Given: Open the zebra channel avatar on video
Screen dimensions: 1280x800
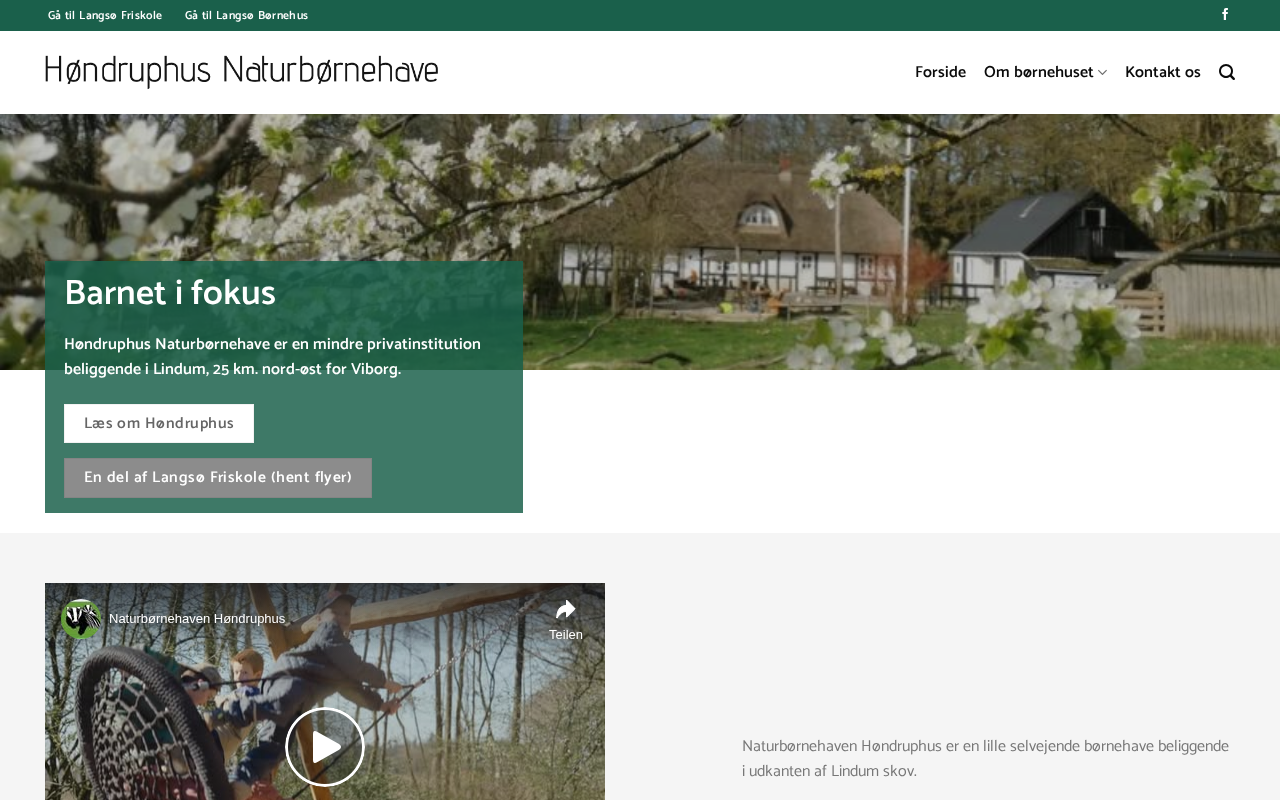Looking at the screenshot, I should (x=81, y=619).
